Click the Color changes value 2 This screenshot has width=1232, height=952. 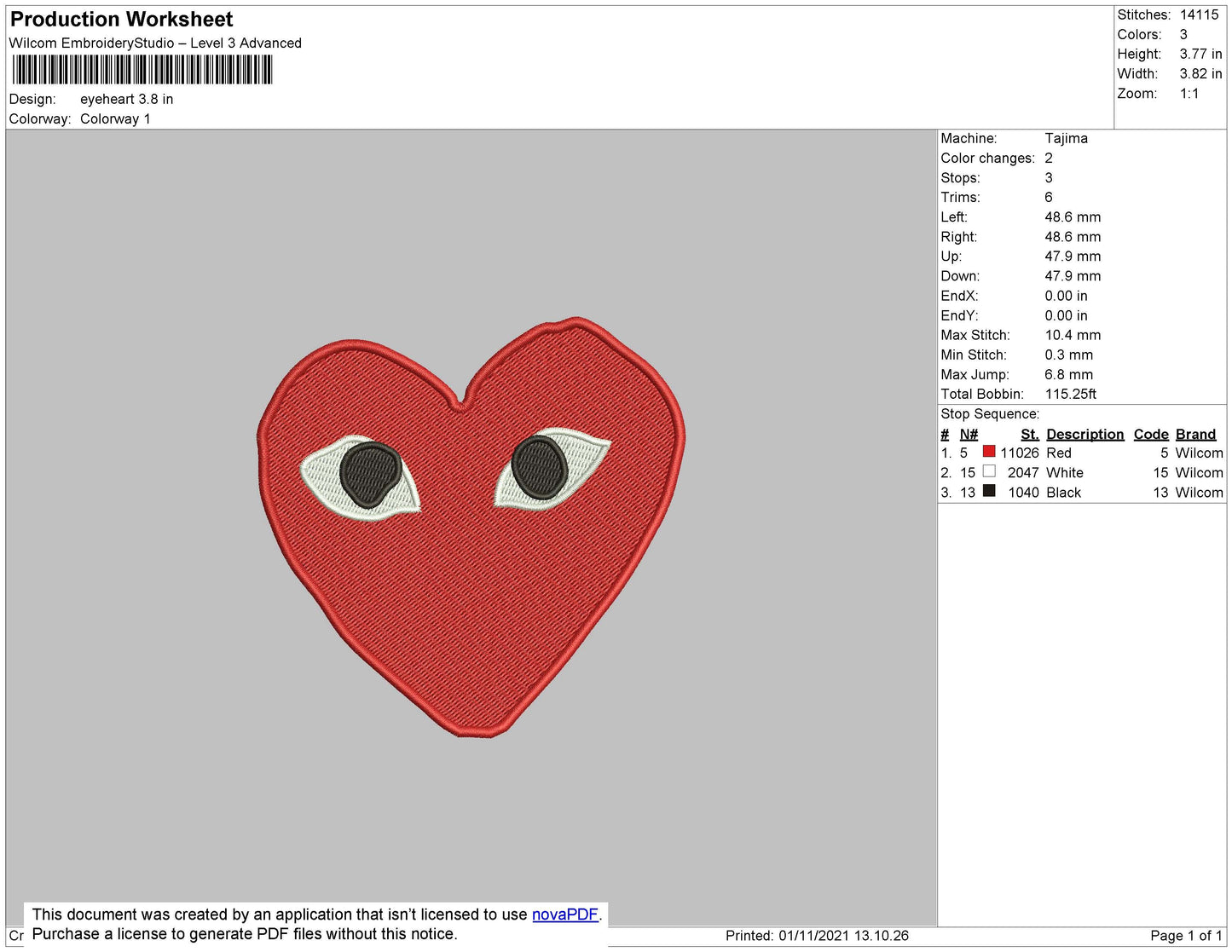pos(1049,158)
